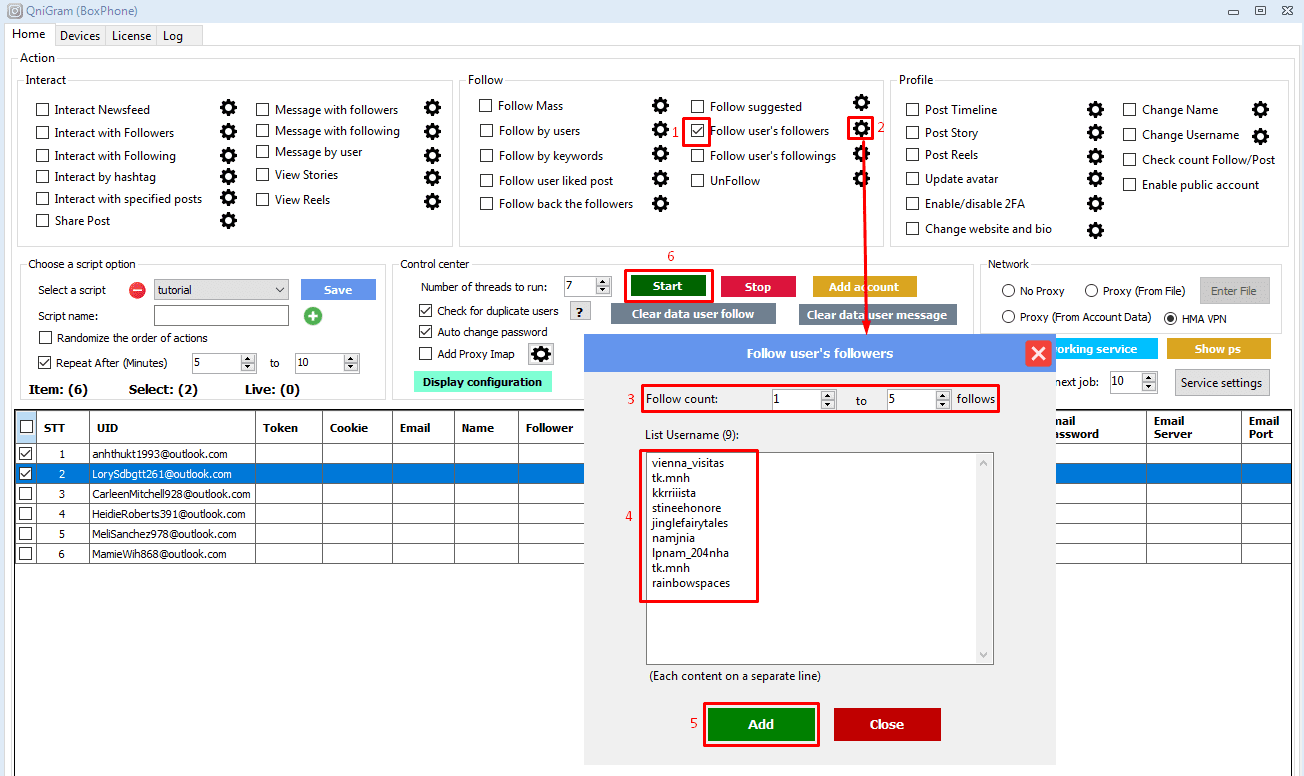Click the green Start button
The image size is (1304, 776).
tap(667, 286)
